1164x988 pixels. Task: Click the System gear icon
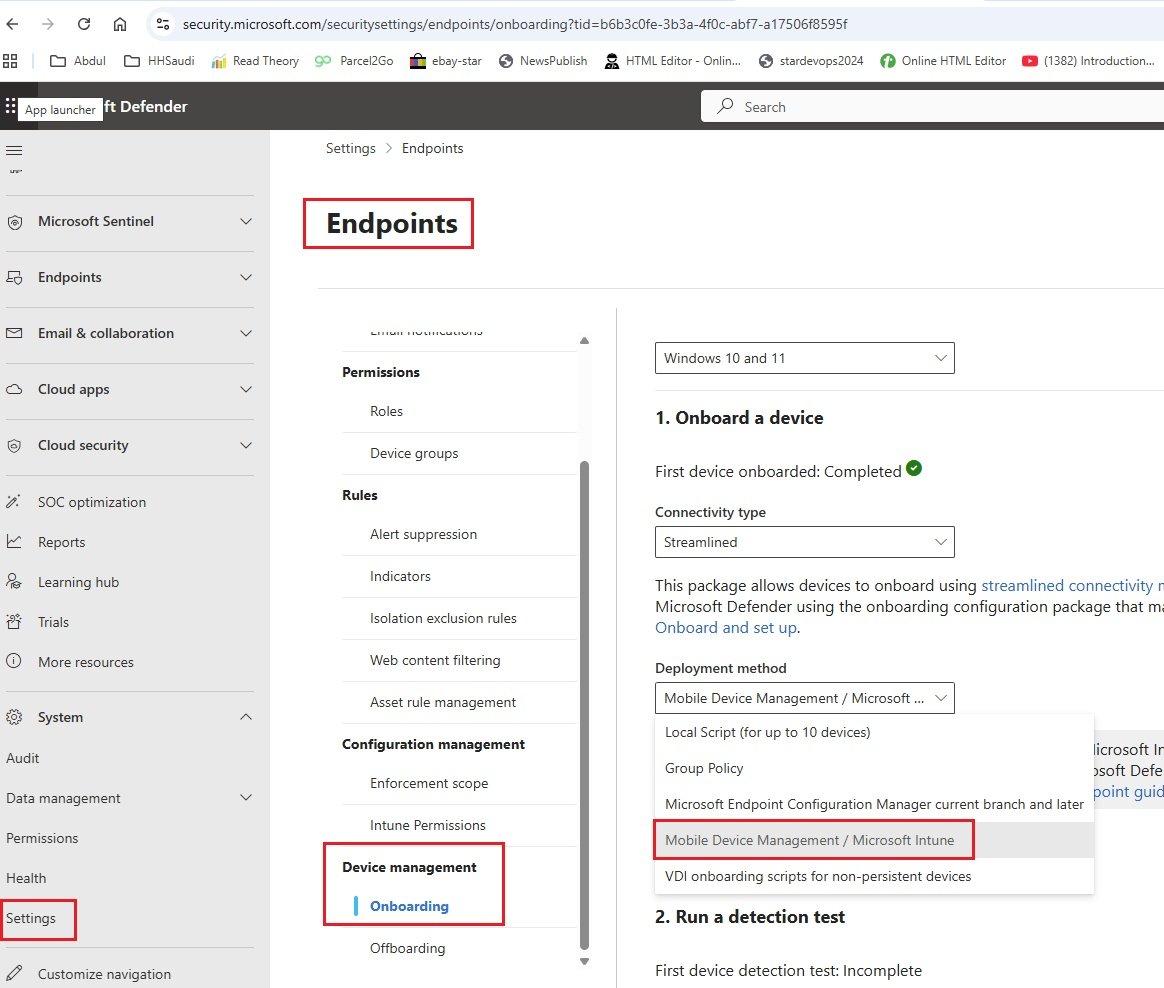tap(14, 717)
